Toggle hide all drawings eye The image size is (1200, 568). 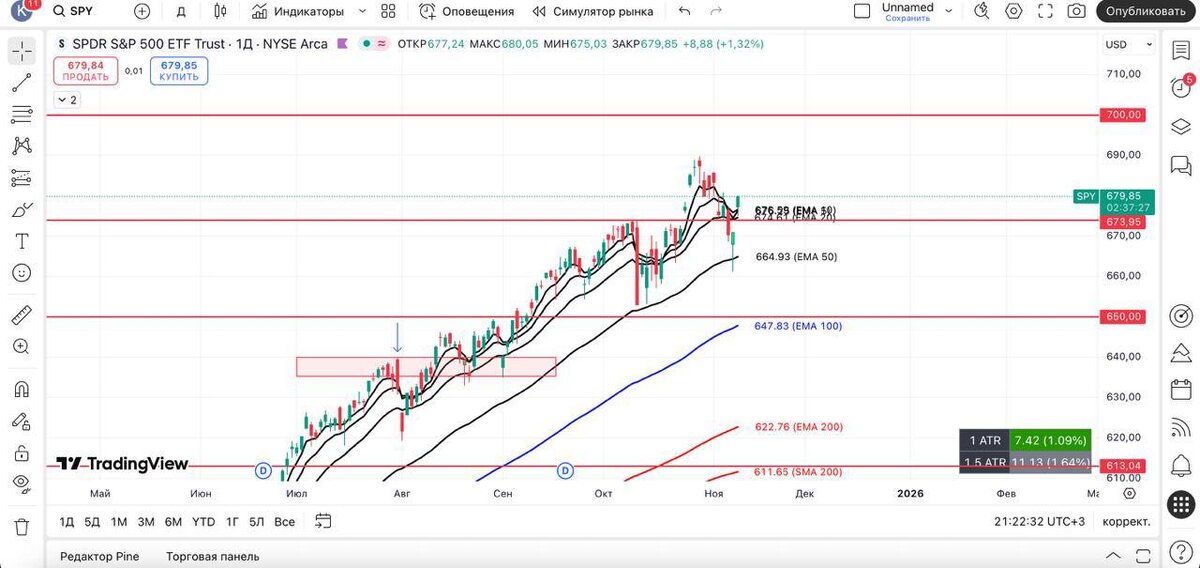click(x=21, y=484)
